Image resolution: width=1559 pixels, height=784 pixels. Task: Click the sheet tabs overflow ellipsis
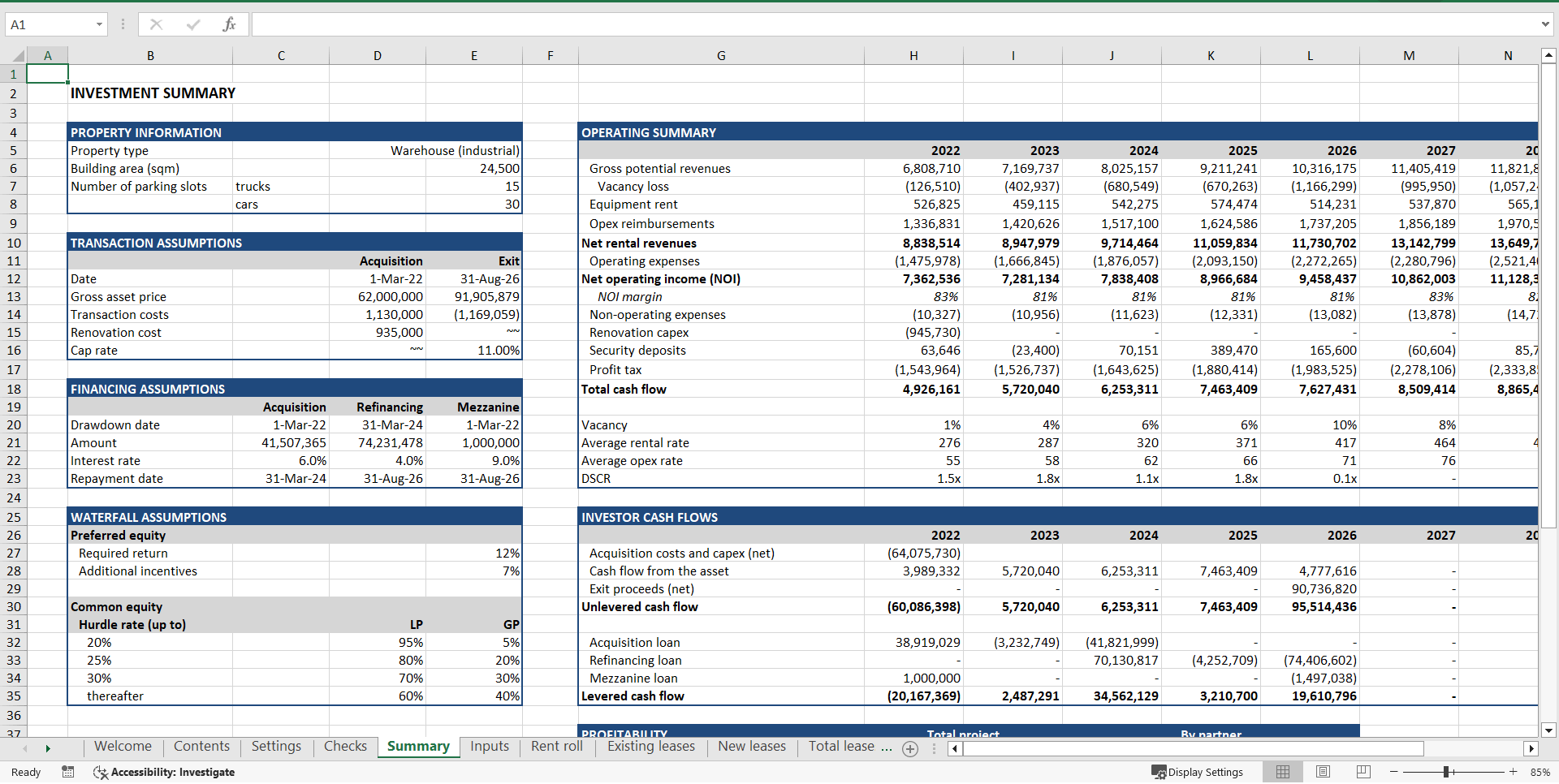tap(887, 747)
